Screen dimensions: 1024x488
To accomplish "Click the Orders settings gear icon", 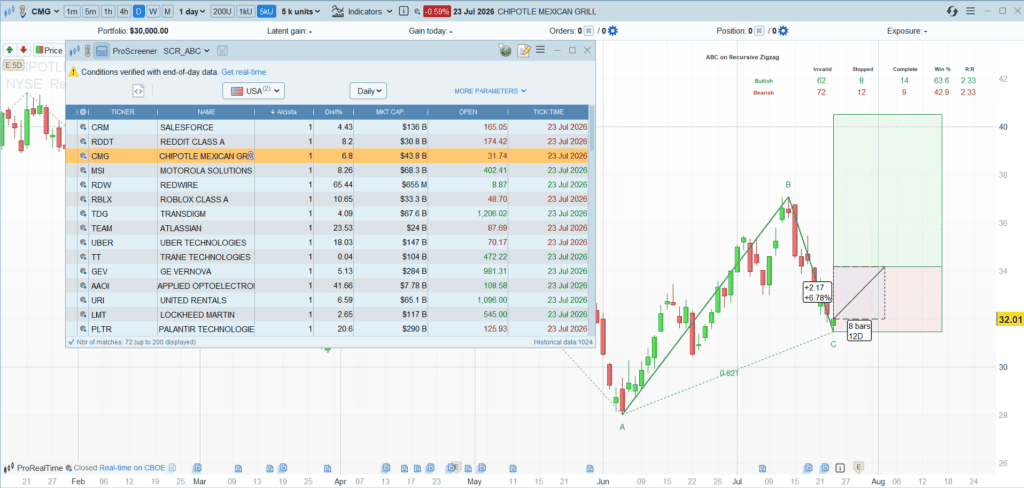I will pos(613,31).
